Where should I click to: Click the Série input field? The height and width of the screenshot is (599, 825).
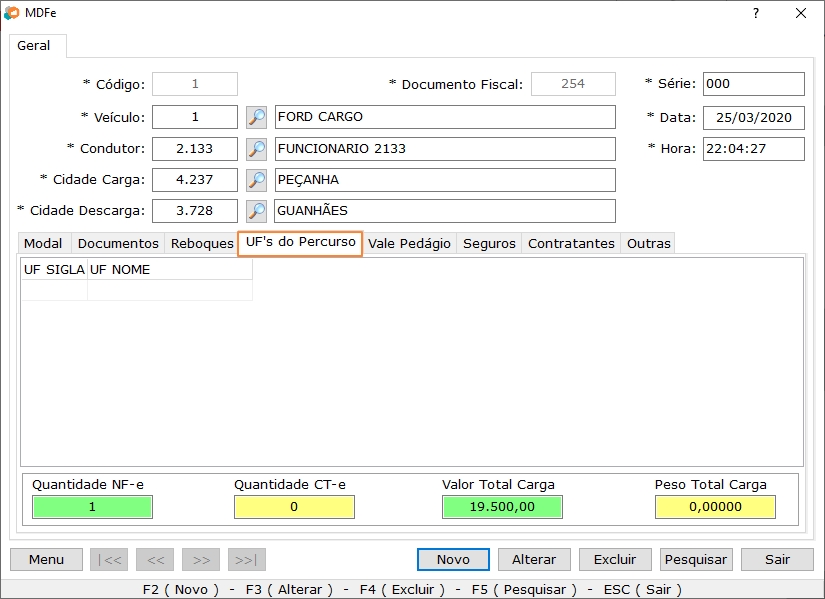coord(753,84)
